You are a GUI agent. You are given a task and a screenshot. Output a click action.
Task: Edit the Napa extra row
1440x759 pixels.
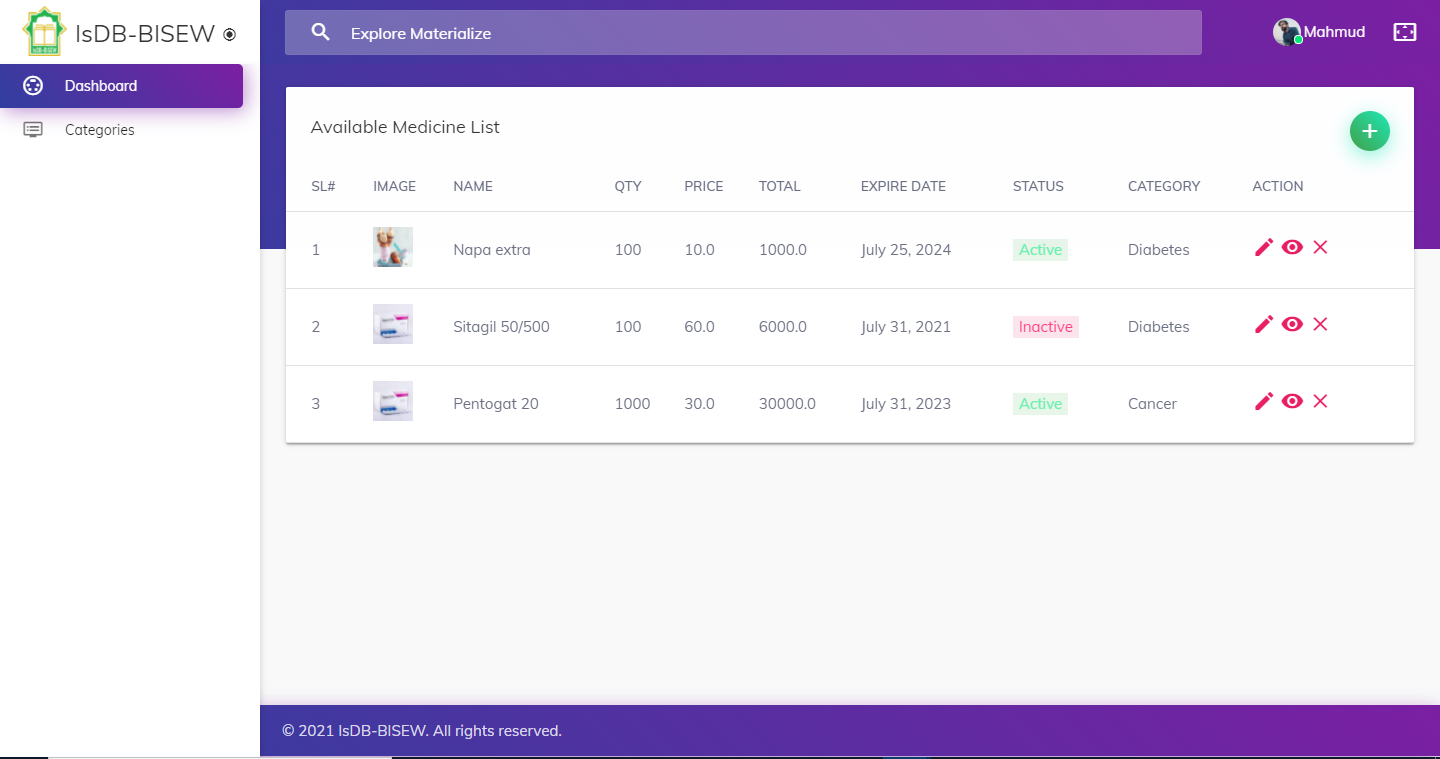[1264, 247]
